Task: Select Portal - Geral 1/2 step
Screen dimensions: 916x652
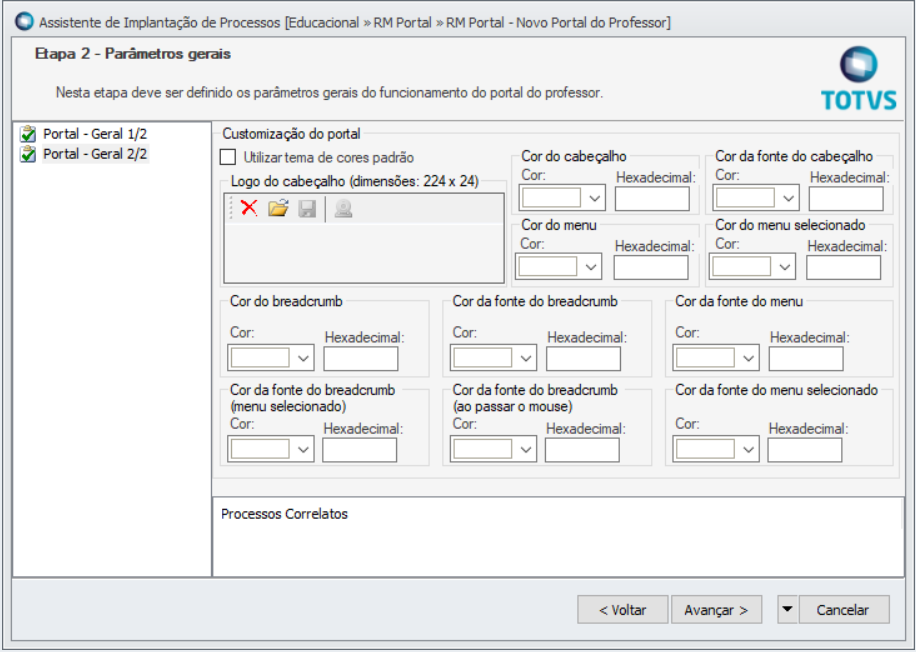Action: pos(95,133)
